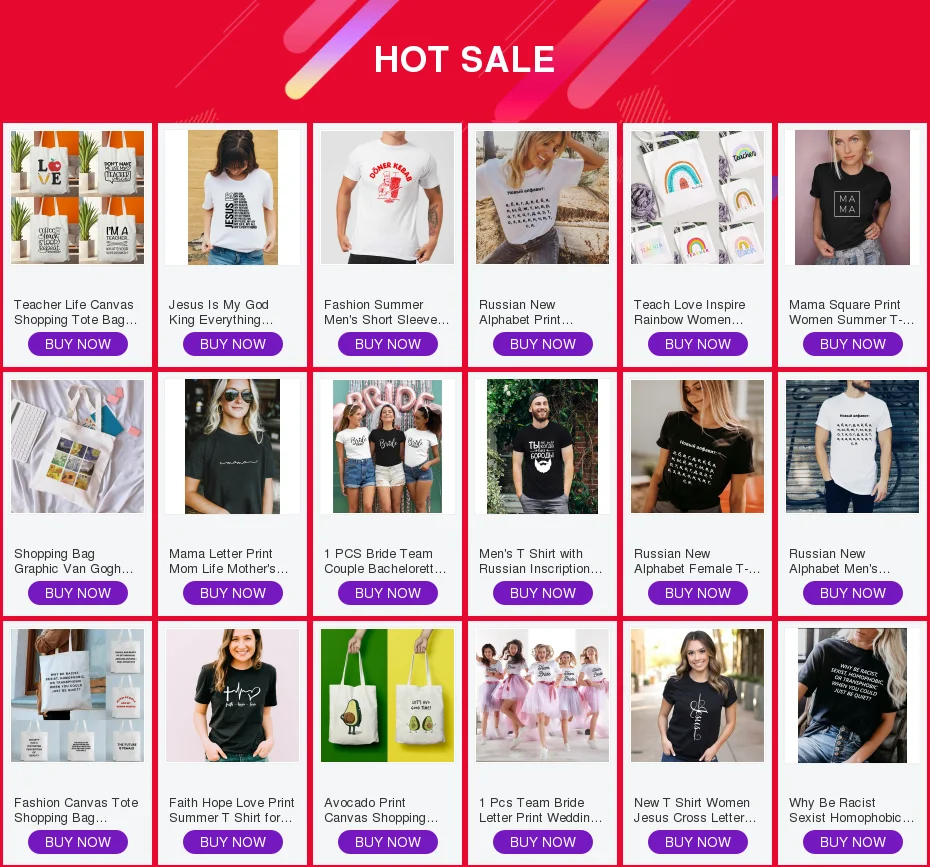930x867 pixels.
Task: Click BUY NOW under Why Be Racist shirt
Action: click(852, 842)
